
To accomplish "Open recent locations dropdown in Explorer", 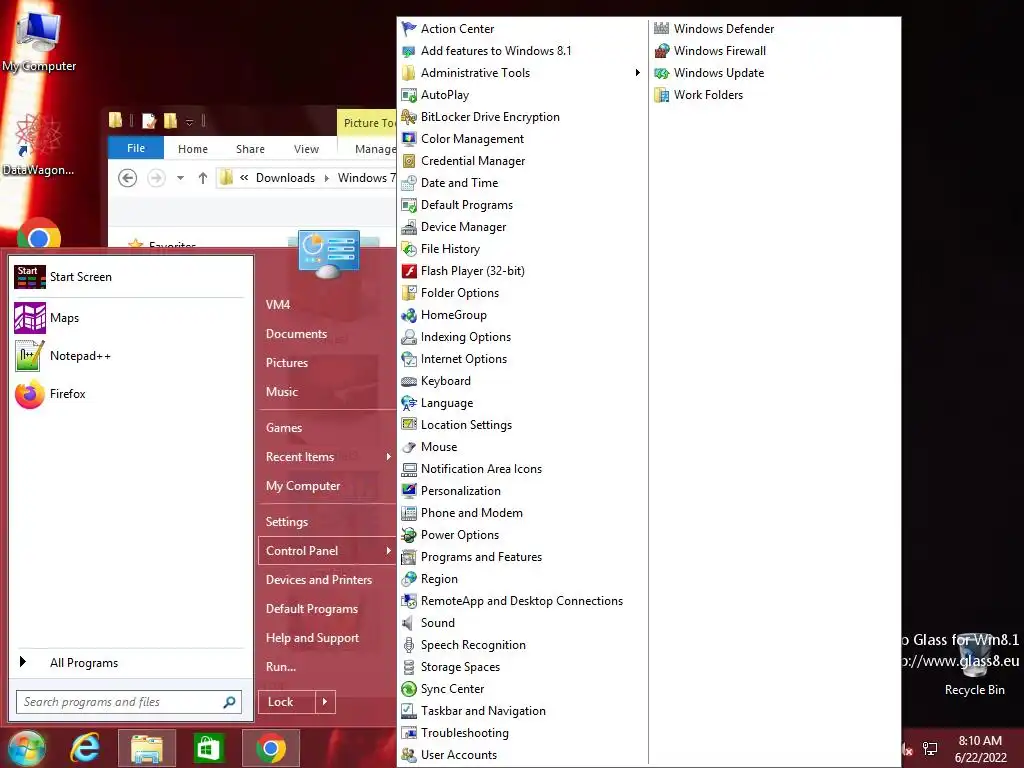I will click(x=180, y=178).
